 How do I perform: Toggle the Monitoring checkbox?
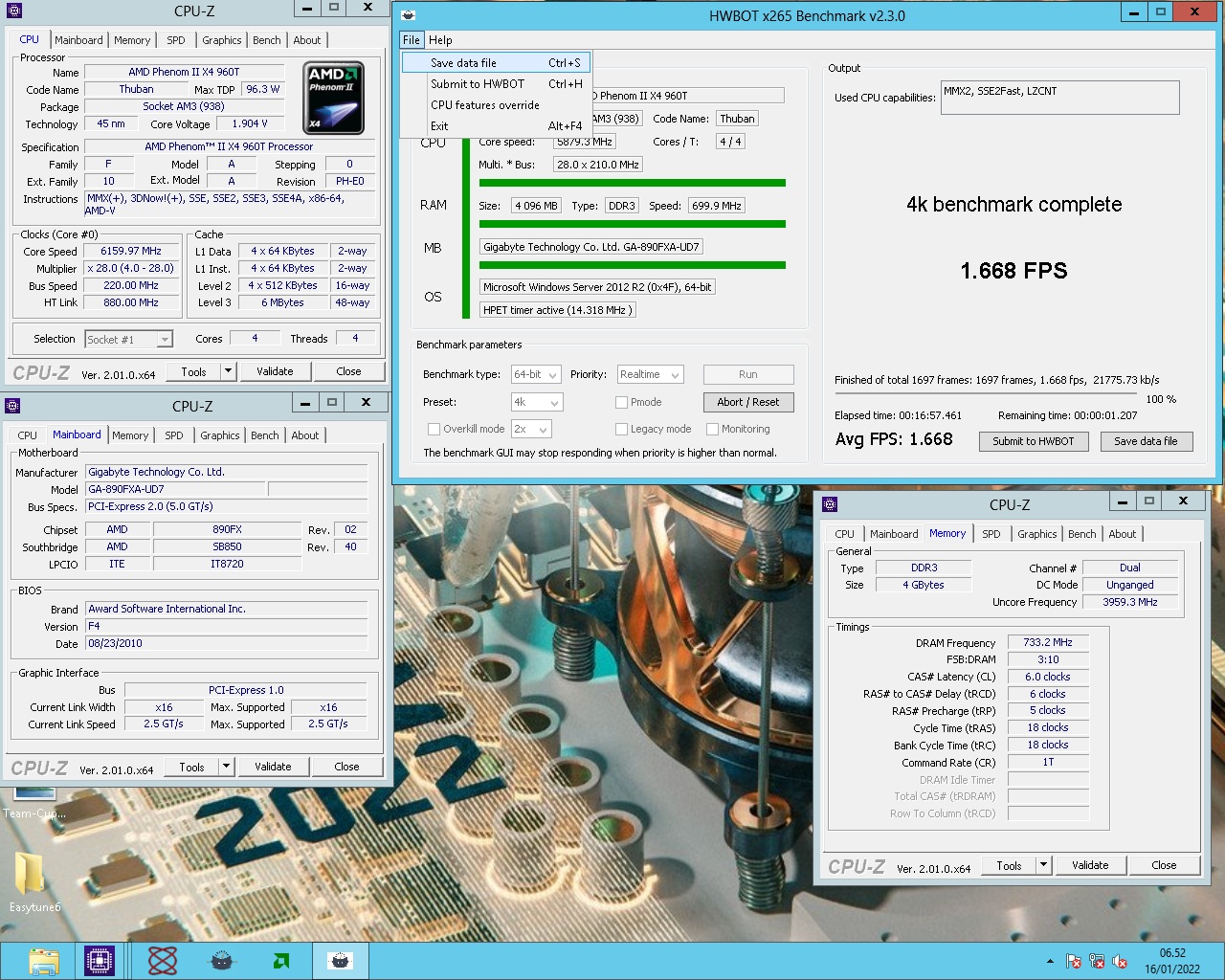coord(712,429)
